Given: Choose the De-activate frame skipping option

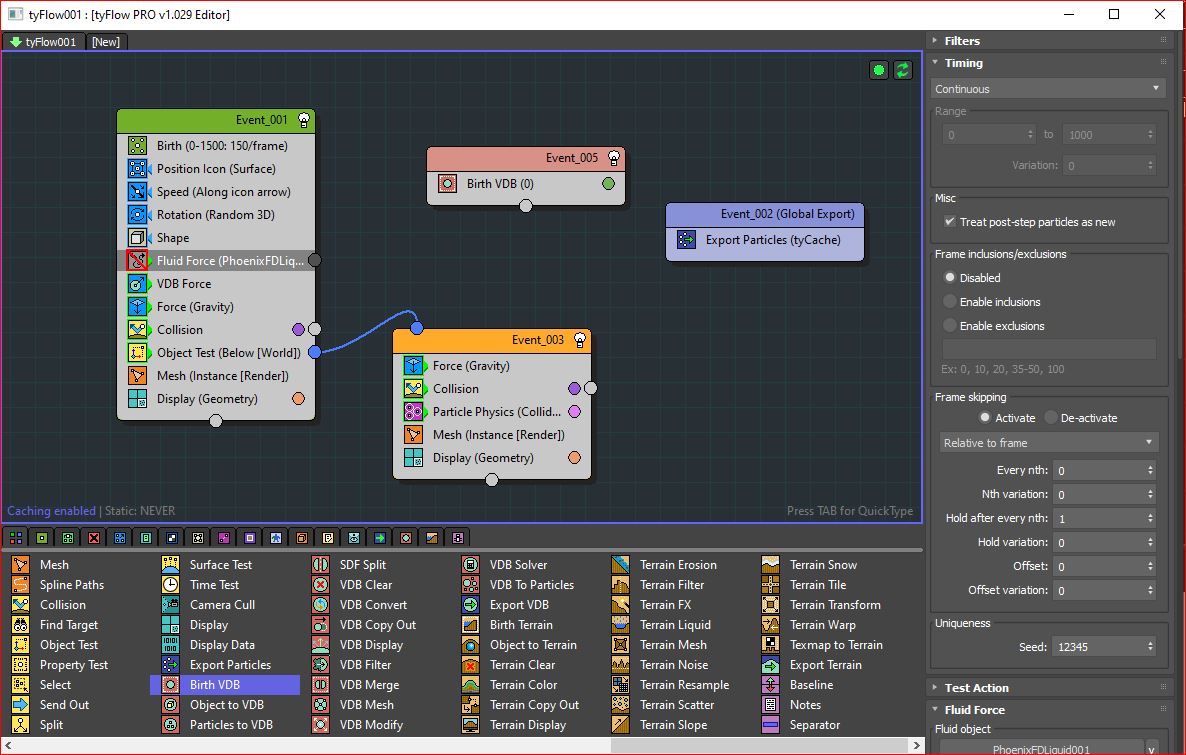Looking at the screenshot, I should (x=1051, y=418).
